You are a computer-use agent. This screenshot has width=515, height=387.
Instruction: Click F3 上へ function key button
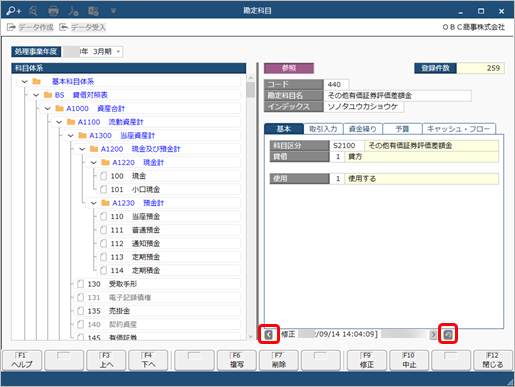(106, 360)
